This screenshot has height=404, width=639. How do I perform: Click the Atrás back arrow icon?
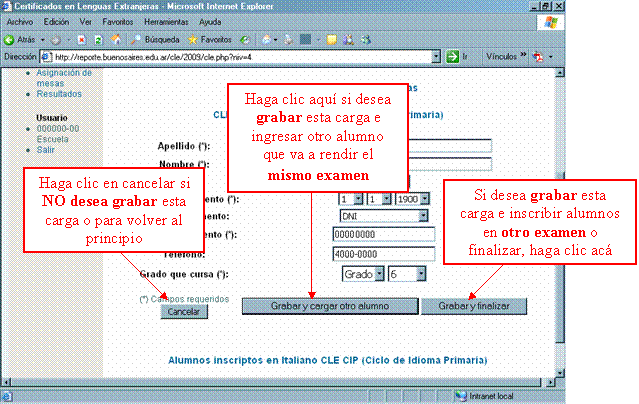click(x=10, y=40)
